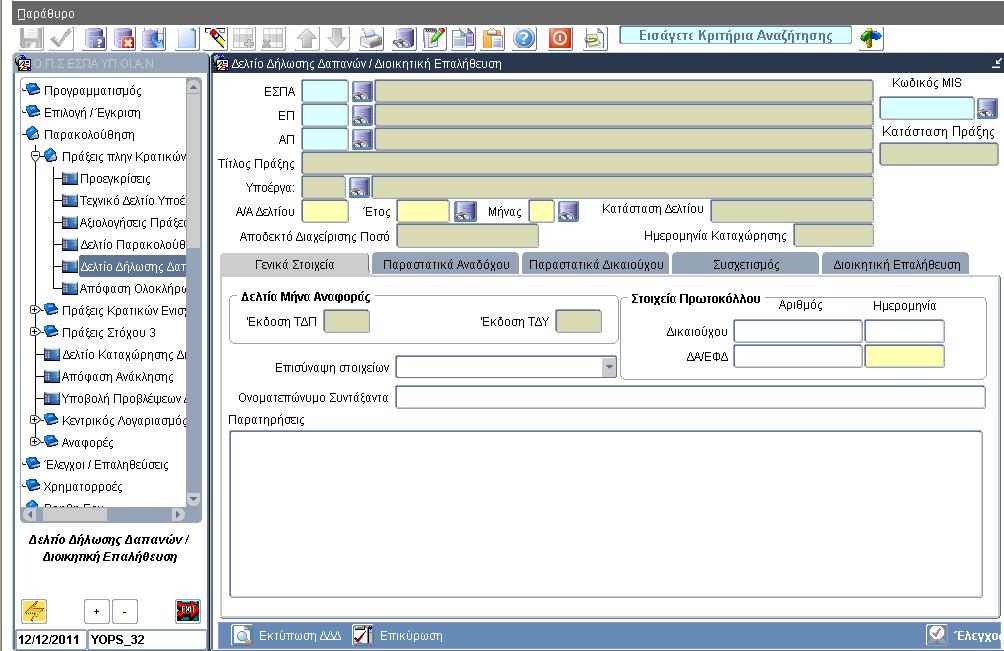This screenshot has height=651, width=1004.
Task: Click the red power exit toolbar icon
Action: coord(560,39)
